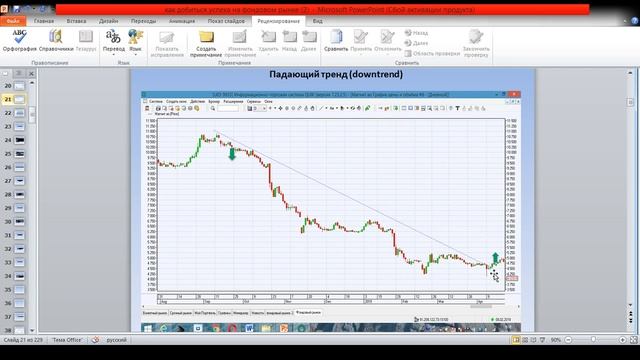This screenshot has width=640, height=360.
Task: Start Slide Show from status bar
Action: click(x=542, y=340)
